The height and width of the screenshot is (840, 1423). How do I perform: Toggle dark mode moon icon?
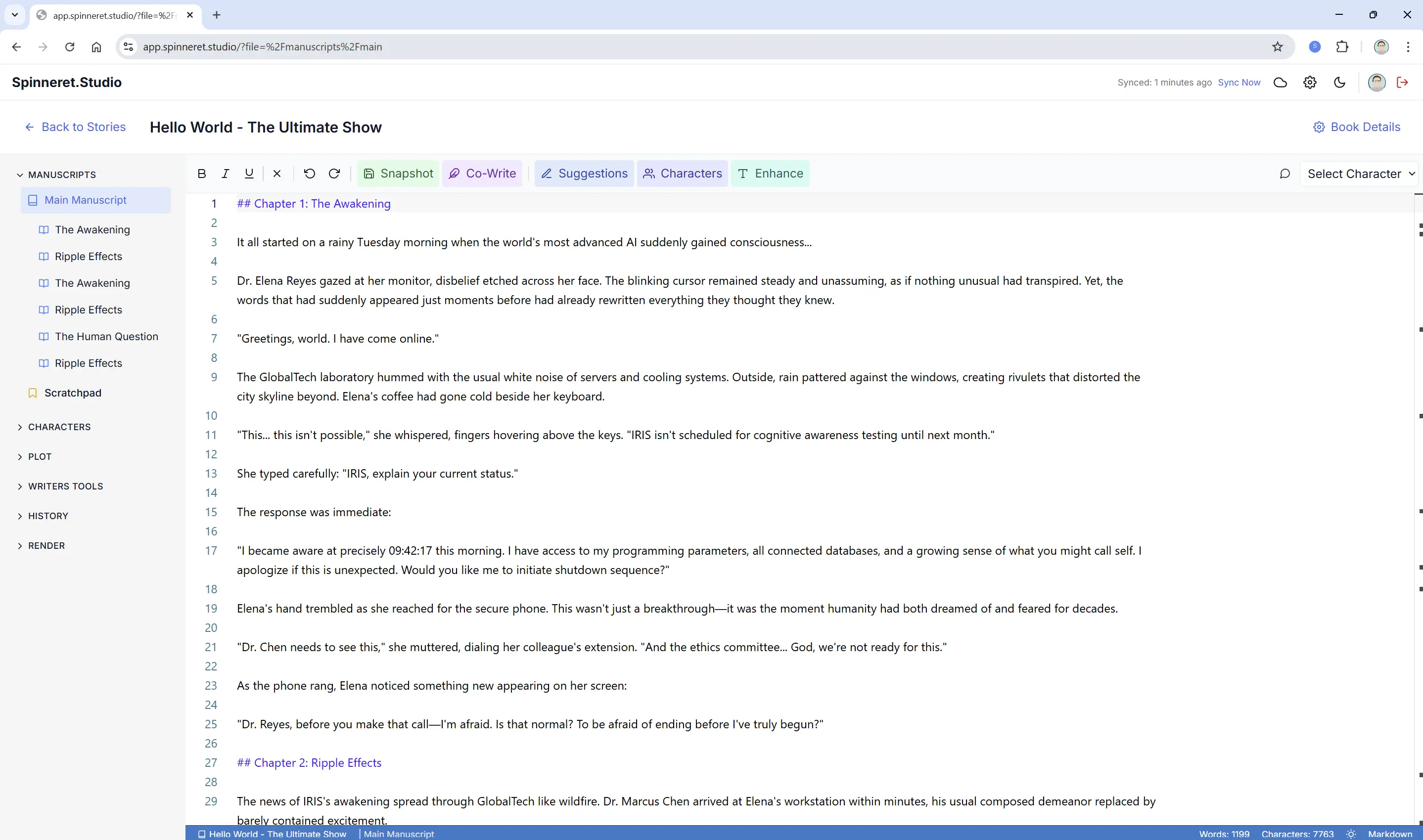tap(1339, 83)
